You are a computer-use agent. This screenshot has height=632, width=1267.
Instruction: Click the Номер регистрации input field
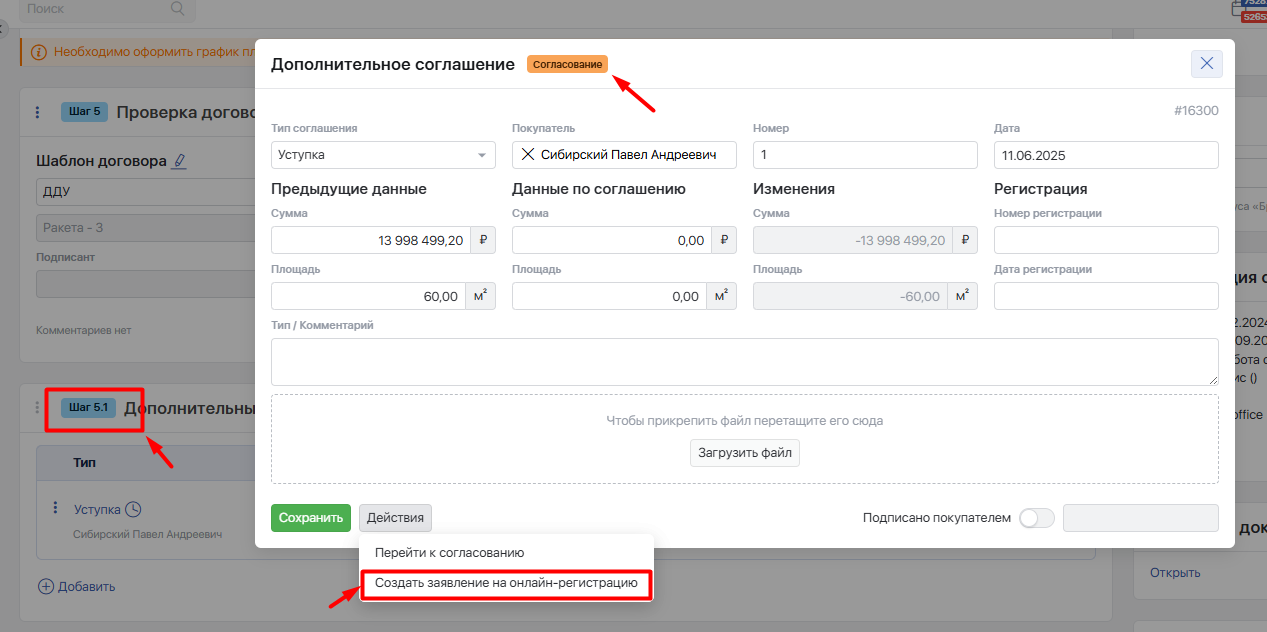tap(1105, 240)
